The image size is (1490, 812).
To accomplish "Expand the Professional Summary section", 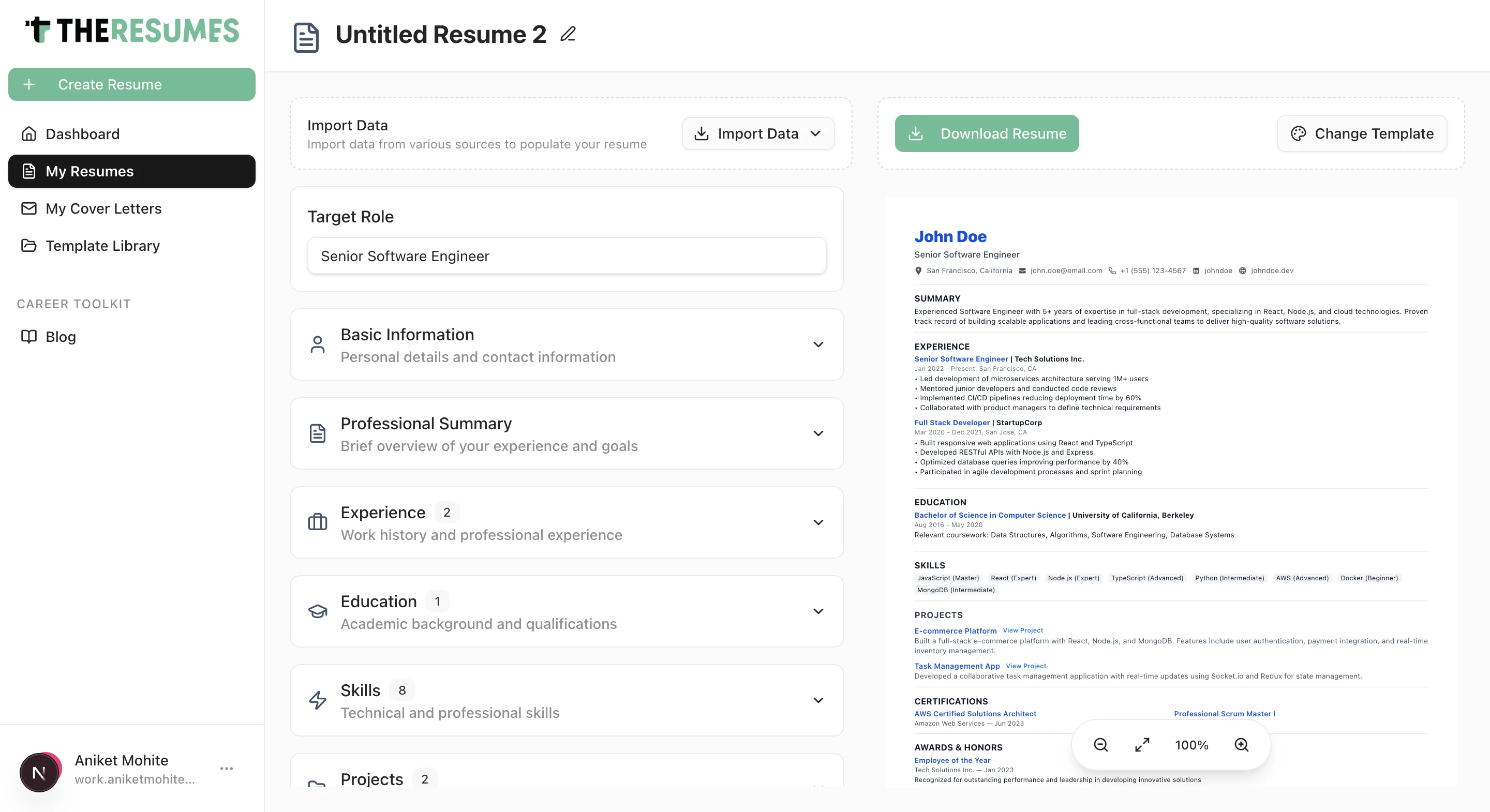I will pyautogui.click(x=818, y=434).
